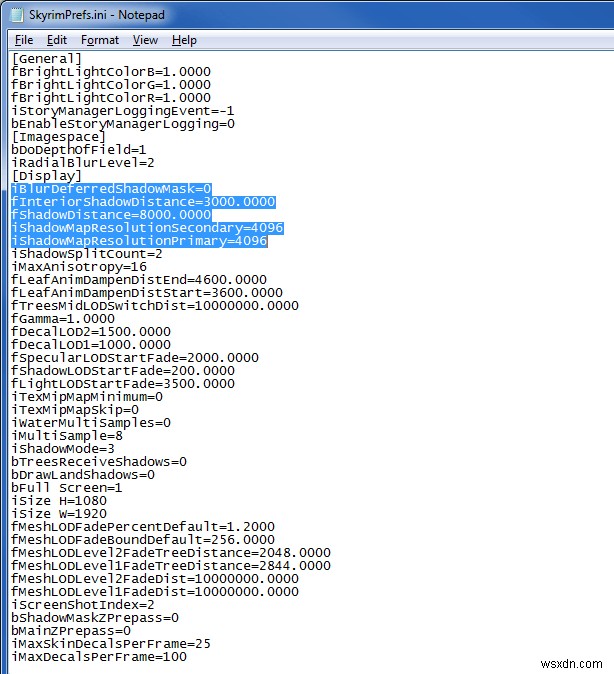This screenshot has height=674, width=614.
Task: Click the fDecalLOD1=1000.0000 line
Action: [91, 345]
